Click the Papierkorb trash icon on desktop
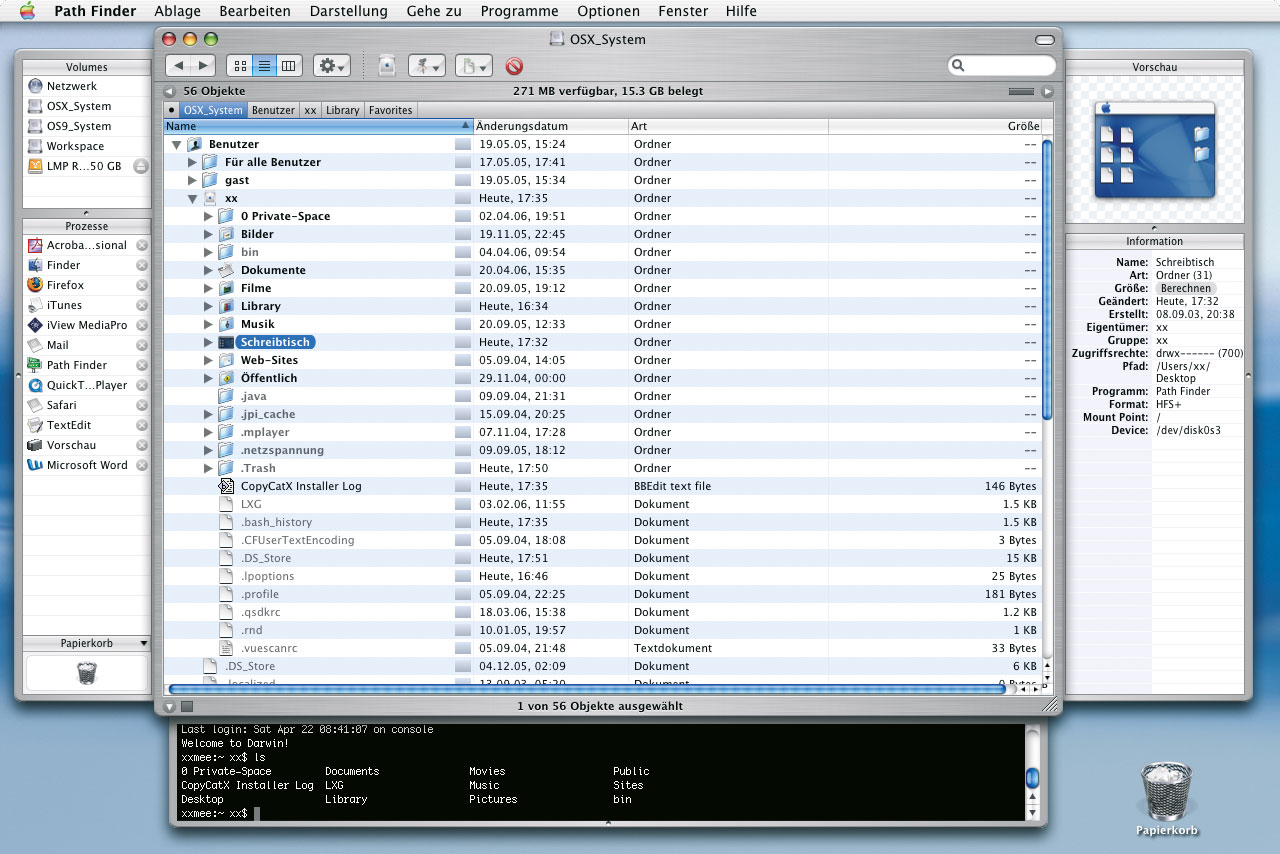 tap(1166, 790)
